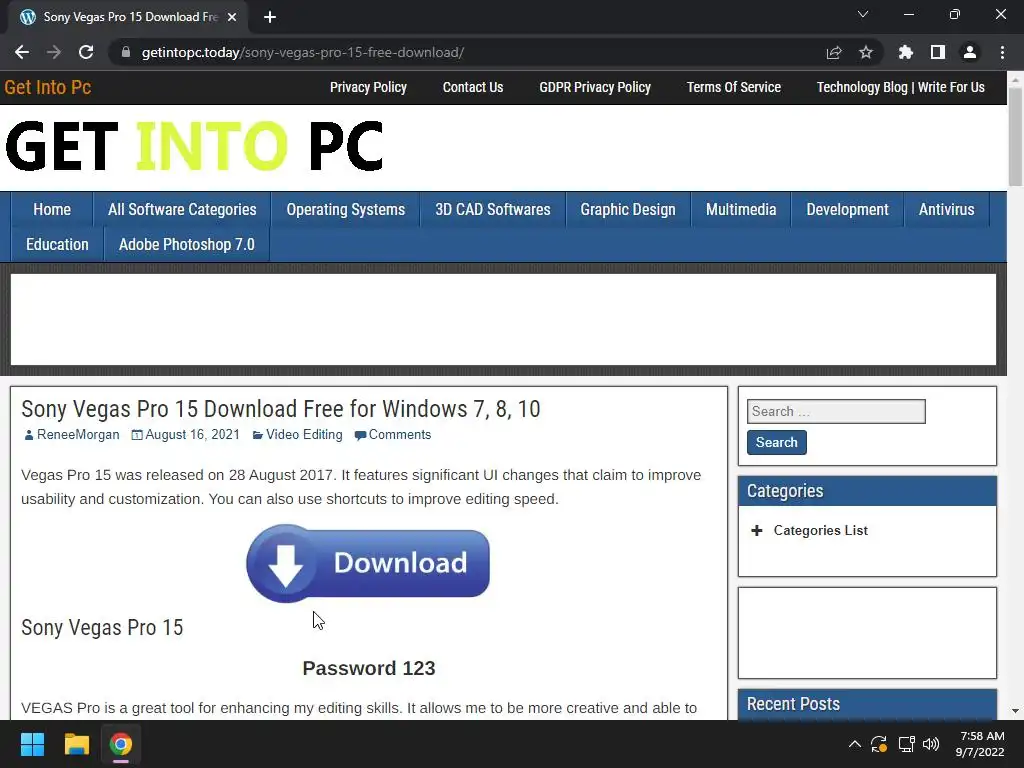
Task: Open File Explorer from taskbar
Action: pos(76,744)
